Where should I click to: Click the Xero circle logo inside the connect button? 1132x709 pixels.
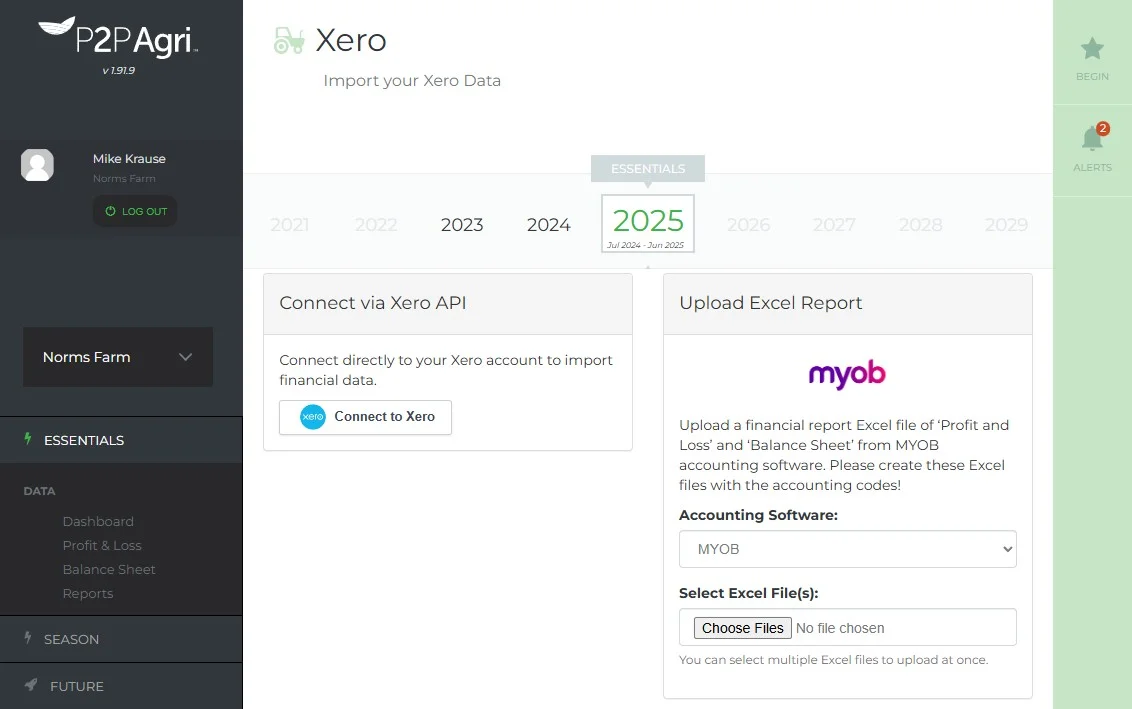point(311,419)
